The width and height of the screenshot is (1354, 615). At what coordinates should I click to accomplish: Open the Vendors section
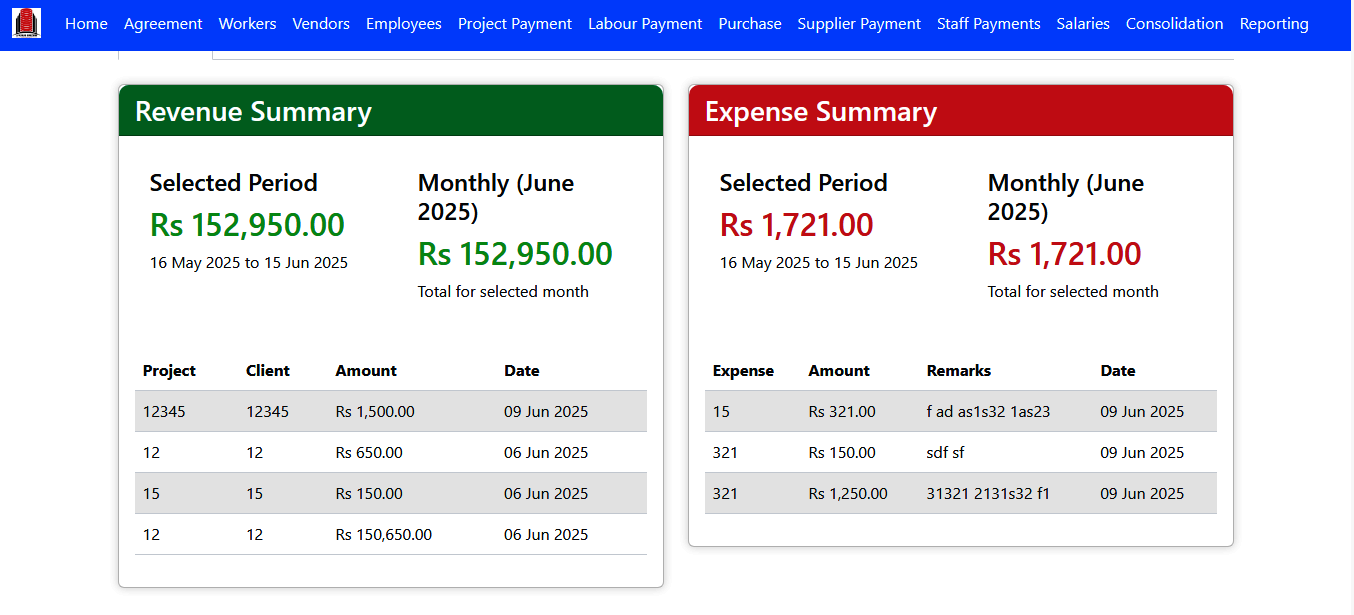(x=321, y=24)
